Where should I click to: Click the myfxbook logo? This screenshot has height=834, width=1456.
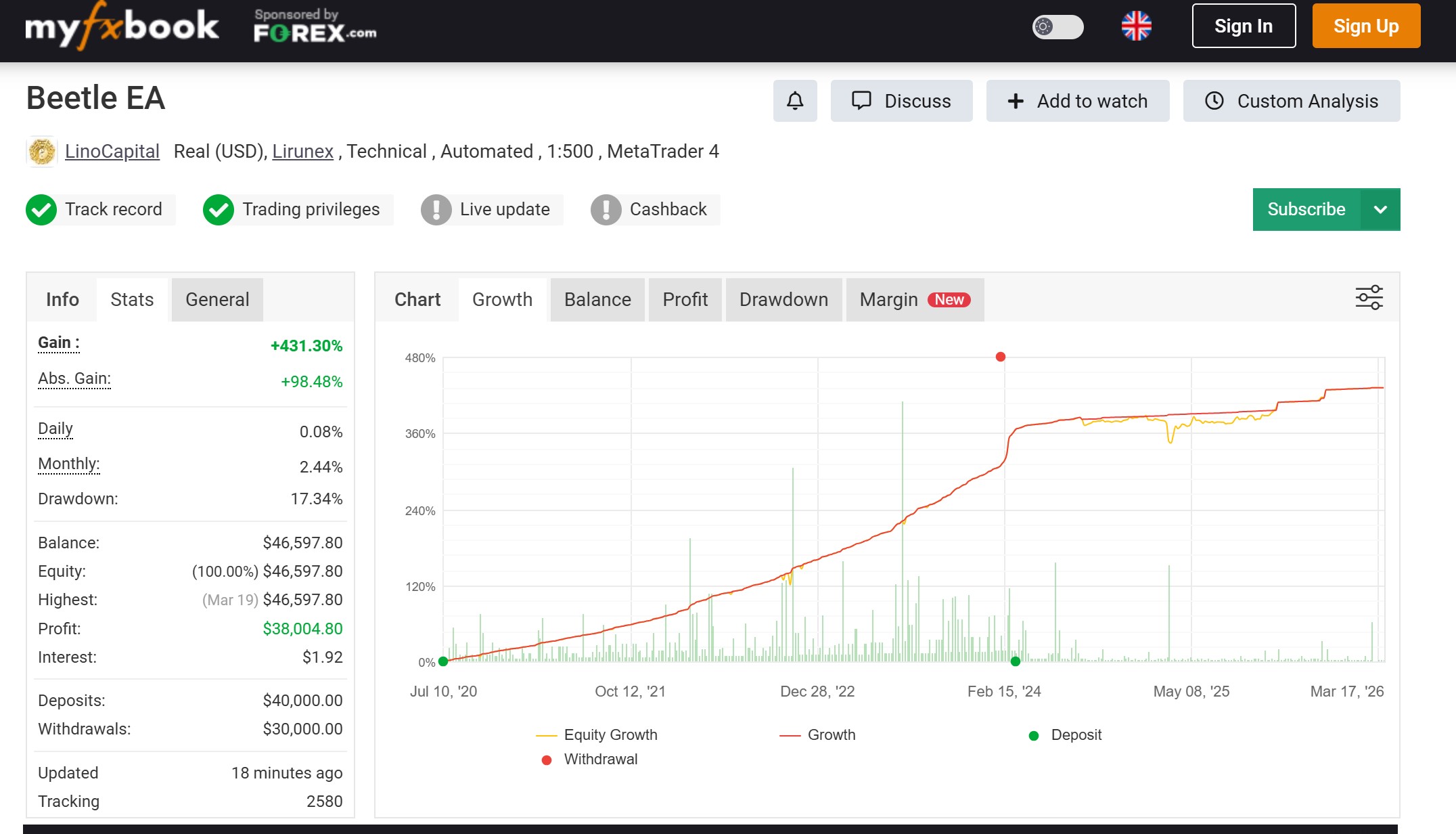tap(122, 27)
